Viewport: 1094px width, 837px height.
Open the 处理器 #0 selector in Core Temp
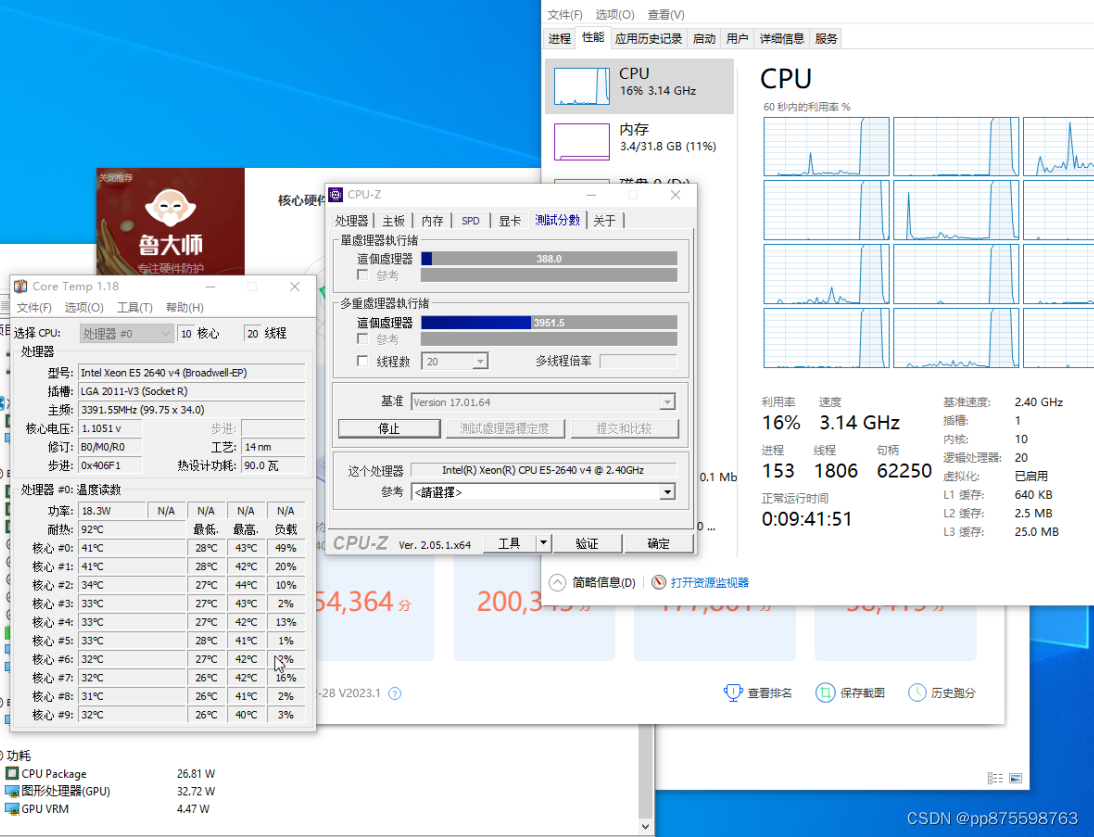pos(126,333)
